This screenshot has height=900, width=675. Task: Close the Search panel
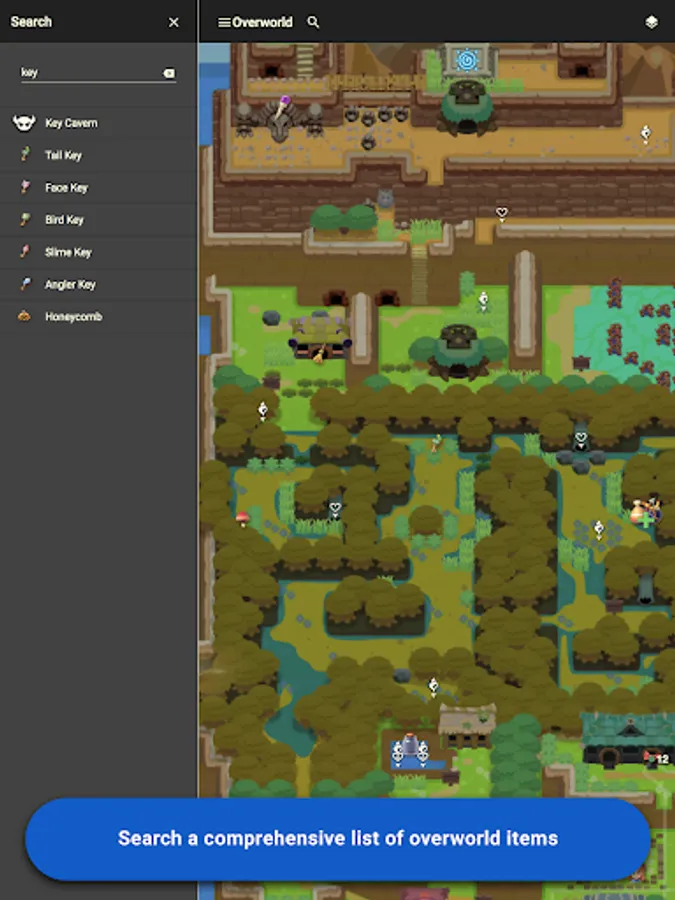click(x=173, y=22)
